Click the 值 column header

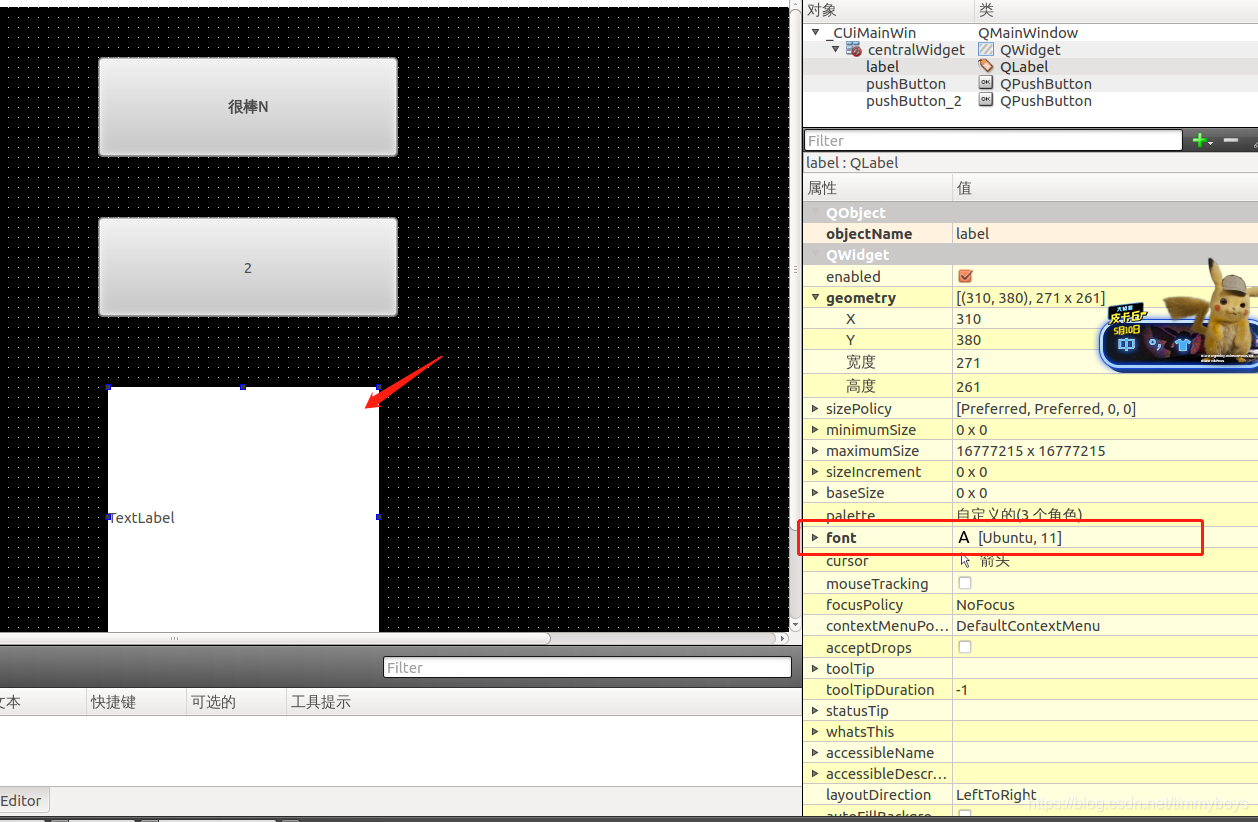coord(1105,188)
